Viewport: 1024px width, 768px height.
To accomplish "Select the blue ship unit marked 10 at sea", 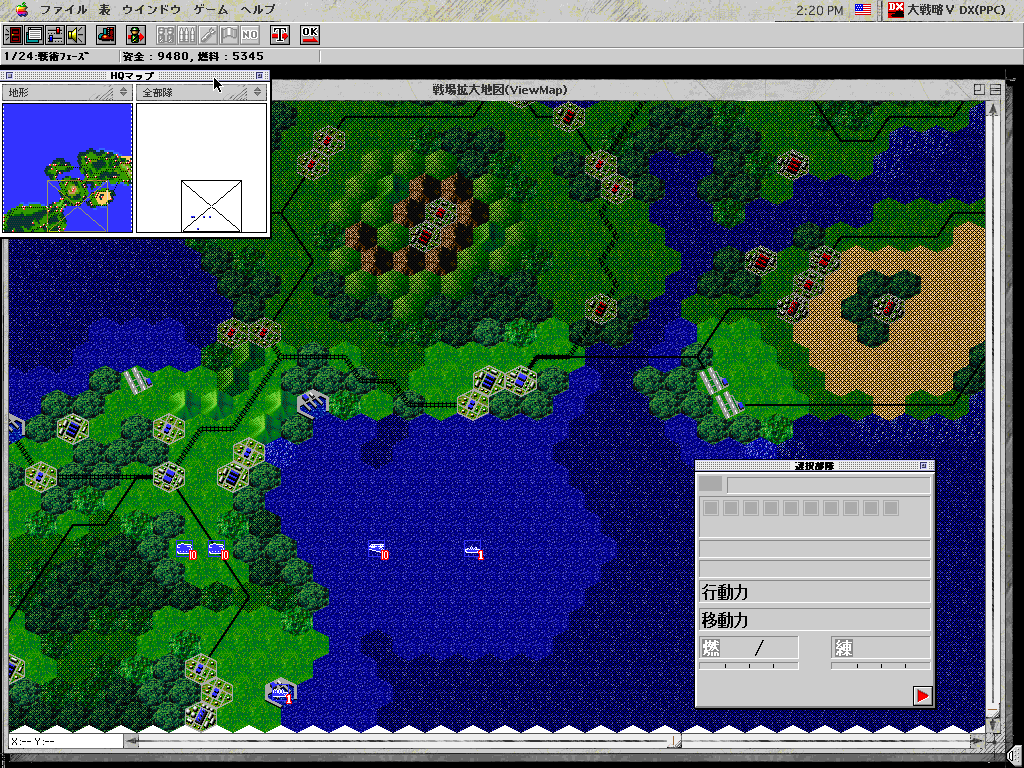I will pos(378,551).
